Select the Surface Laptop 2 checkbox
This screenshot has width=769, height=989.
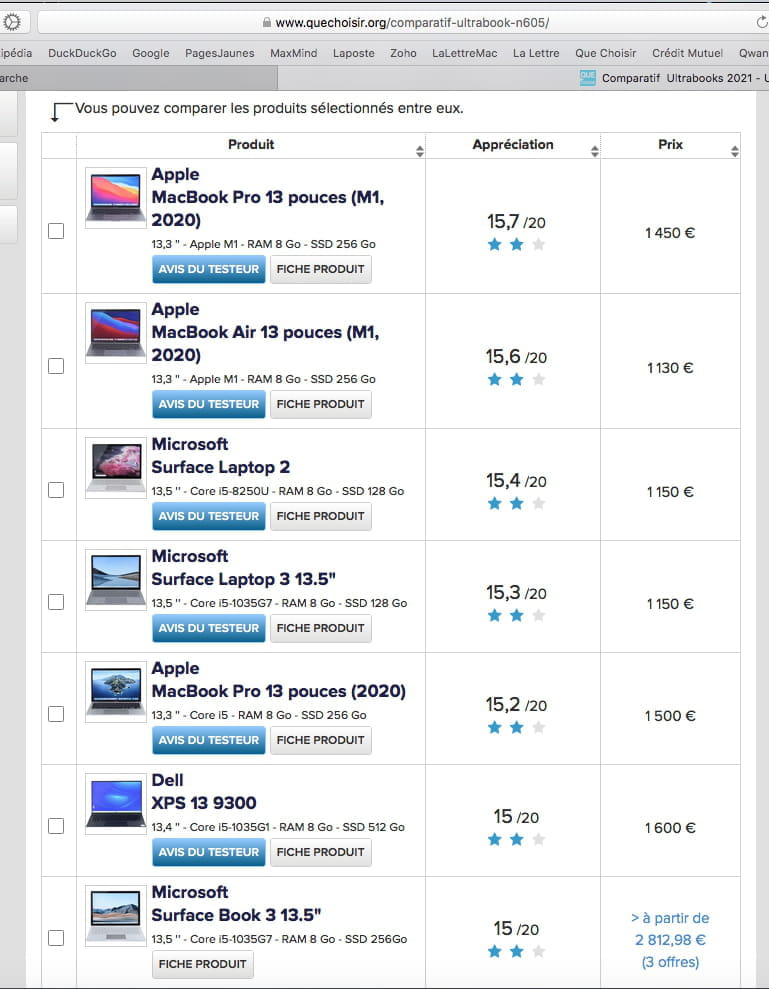click(56, 490)
